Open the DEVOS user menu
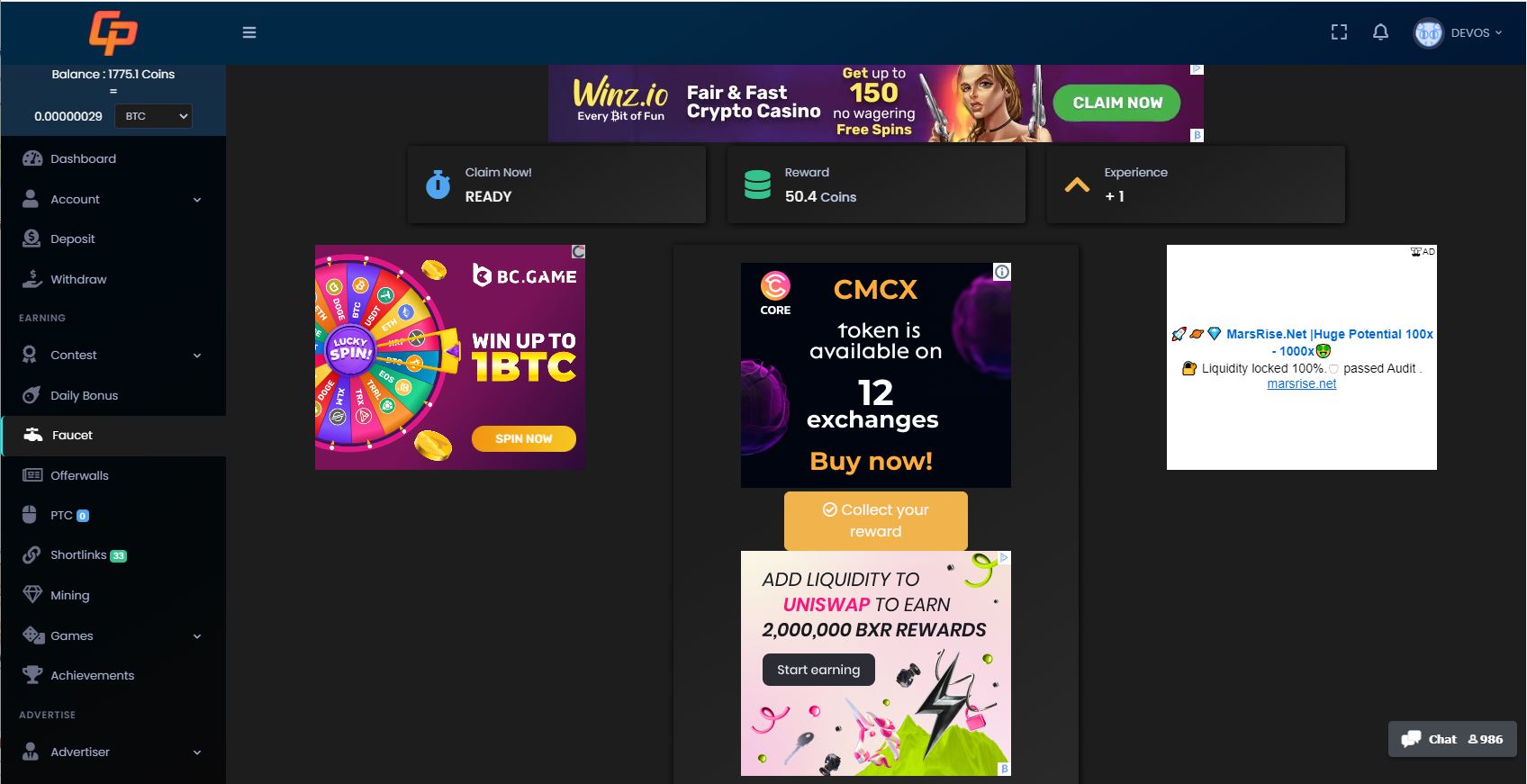 [x=1459, y=32]
